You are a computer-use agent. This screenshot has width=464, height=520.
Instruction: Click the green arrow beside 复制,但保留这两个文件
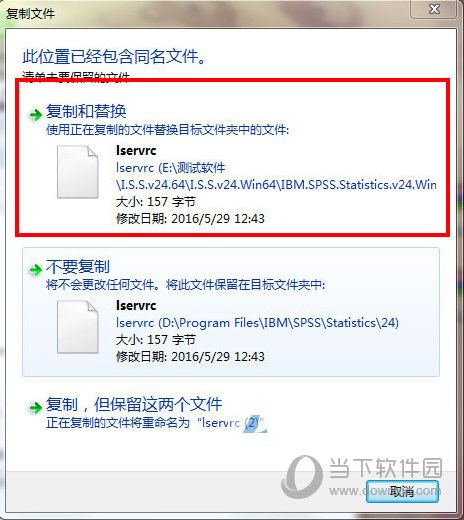(x=35, y=407)
